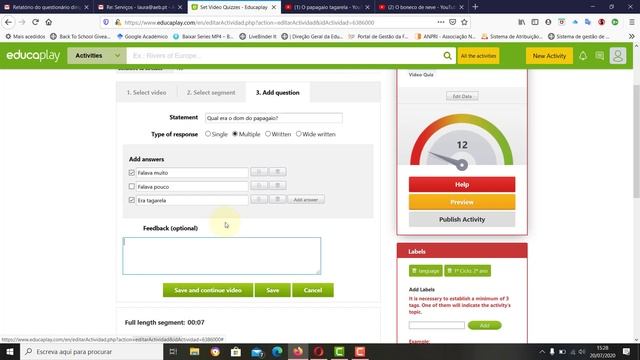Click the Save button

pos(273,290)
